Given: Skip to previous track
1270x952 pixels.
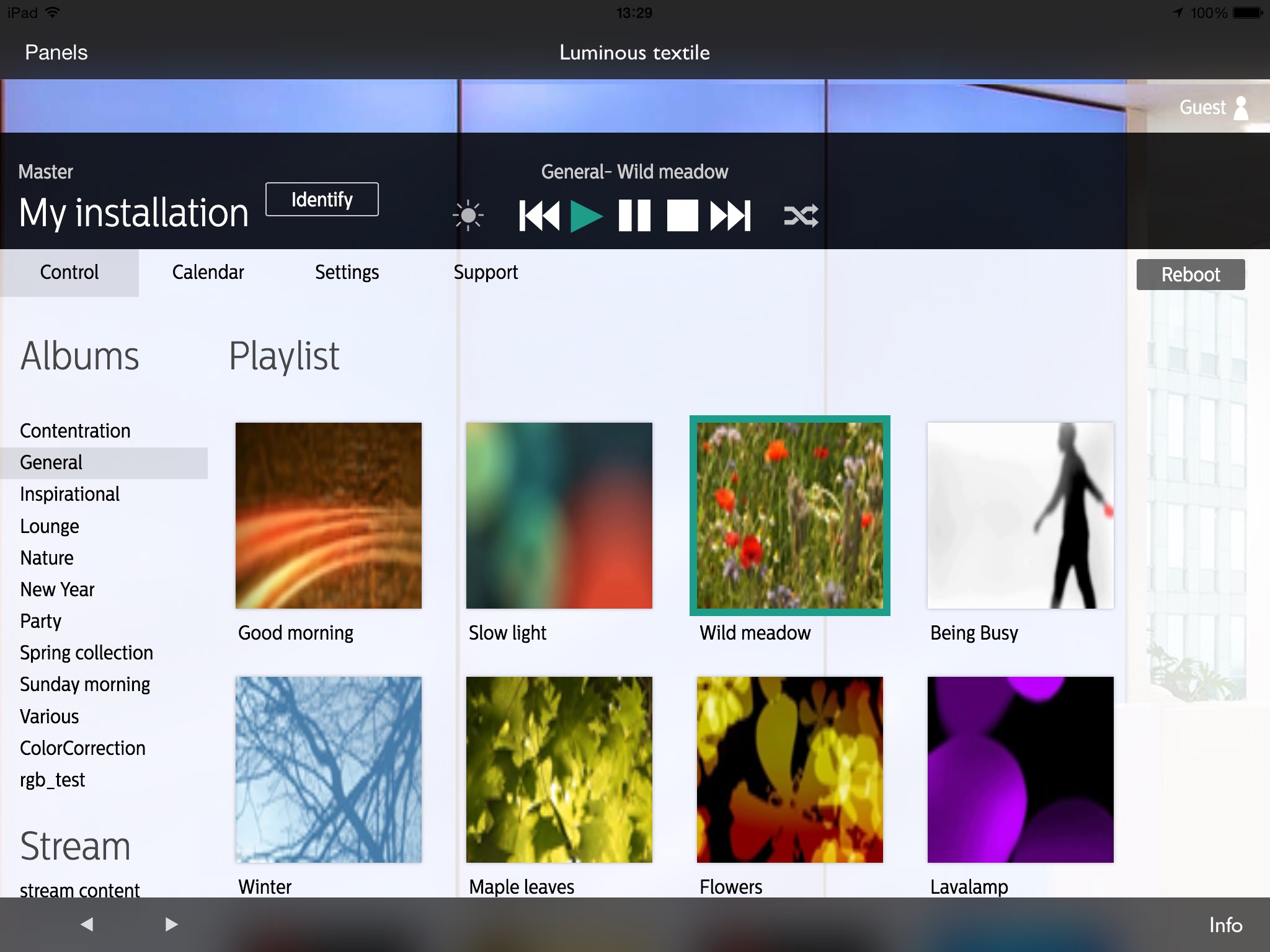Looking at the screenshot, I should point(538,216).
